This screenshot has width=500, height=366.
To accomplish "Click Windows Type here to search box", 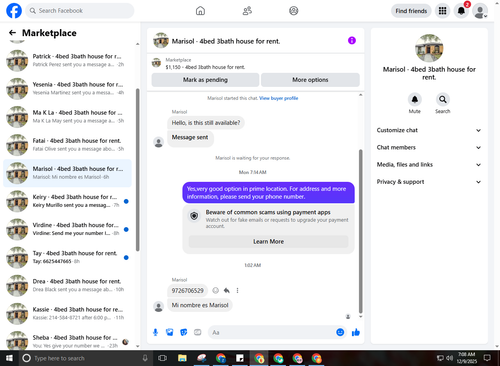I will [85, 358].
